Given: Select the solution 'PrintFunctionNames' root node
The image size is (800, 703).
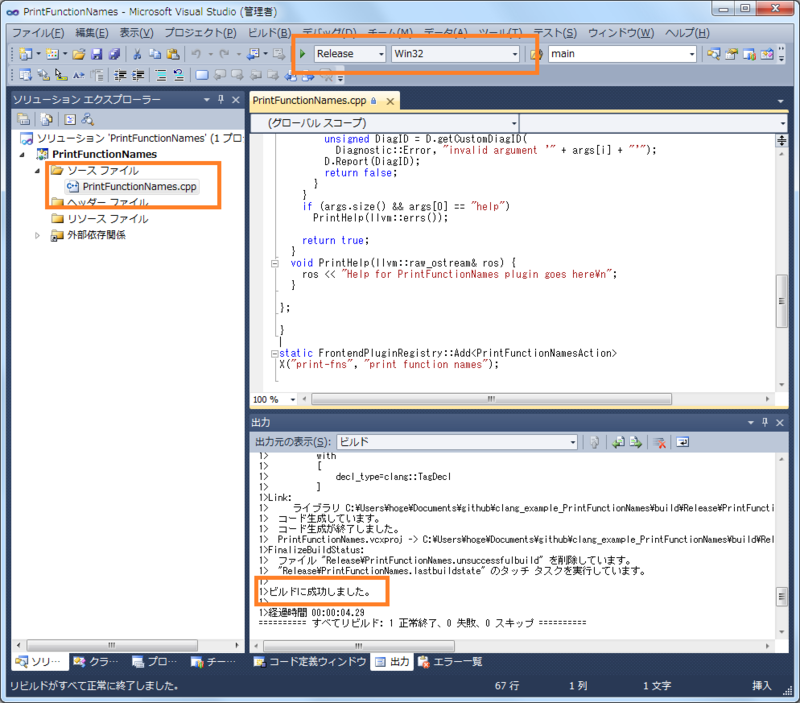Looking at the screenshot, I should (x=131, y=138).
